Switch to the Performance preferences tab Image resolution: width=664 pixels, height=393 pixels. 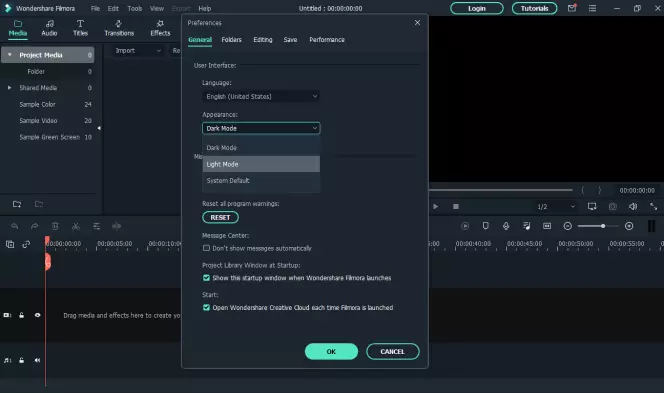(x=326, y=40)
